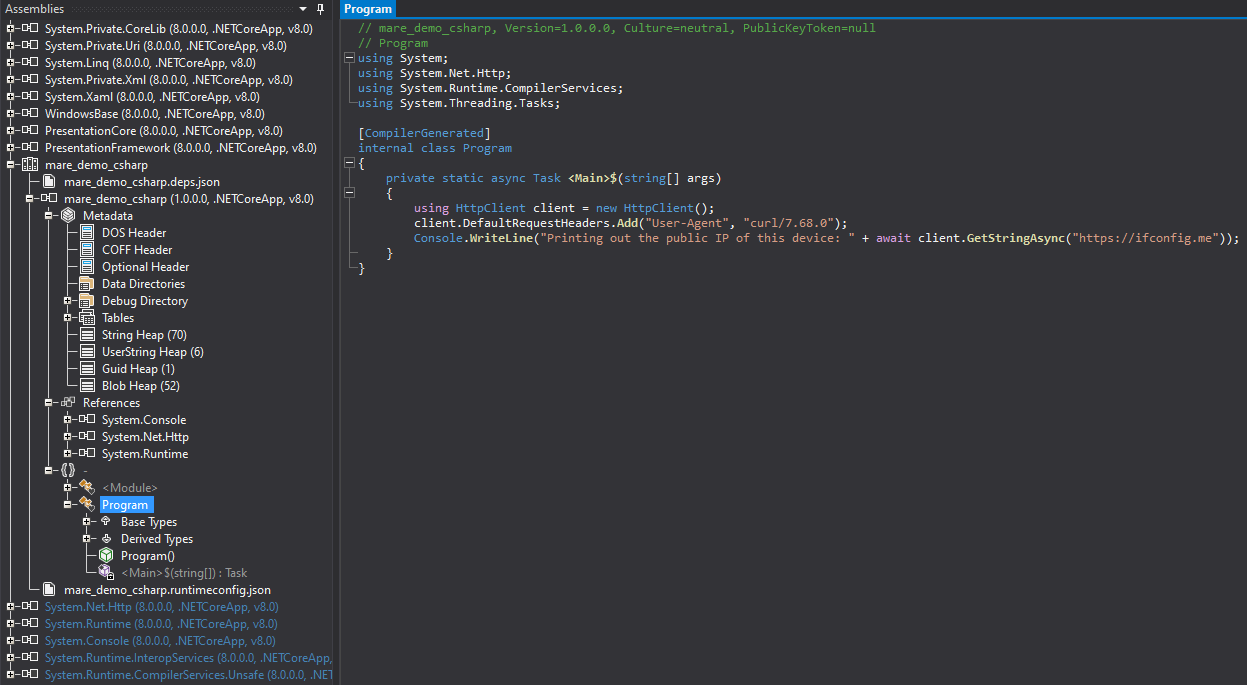Click the WriteLine method reference in code
The image size is (1247, 685).
(499, 239)
